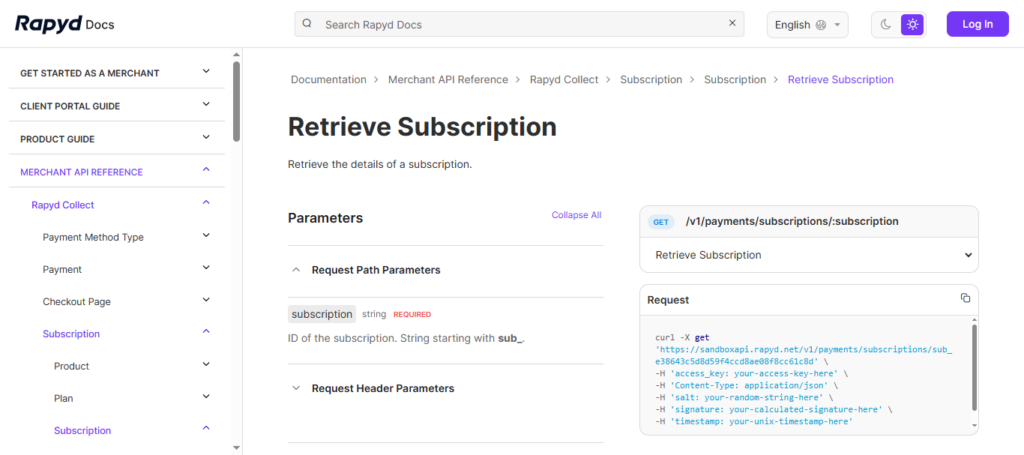Expand Plan sidebar item chevron
Image resolution: width=1024 pixels, height=455 pixels.
coord(206,396)
